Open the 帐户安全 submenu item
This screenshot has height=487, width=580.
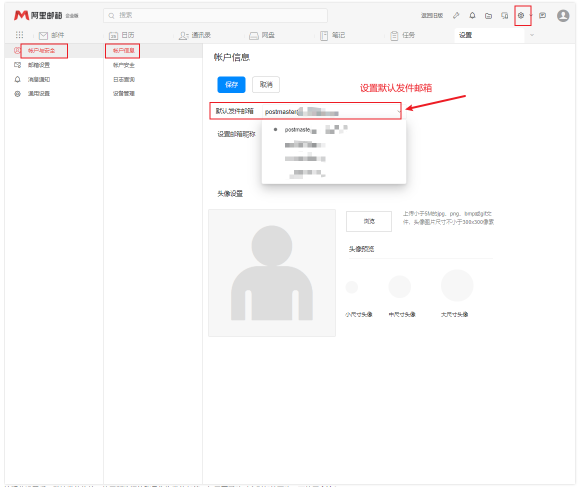click(124, 65)
